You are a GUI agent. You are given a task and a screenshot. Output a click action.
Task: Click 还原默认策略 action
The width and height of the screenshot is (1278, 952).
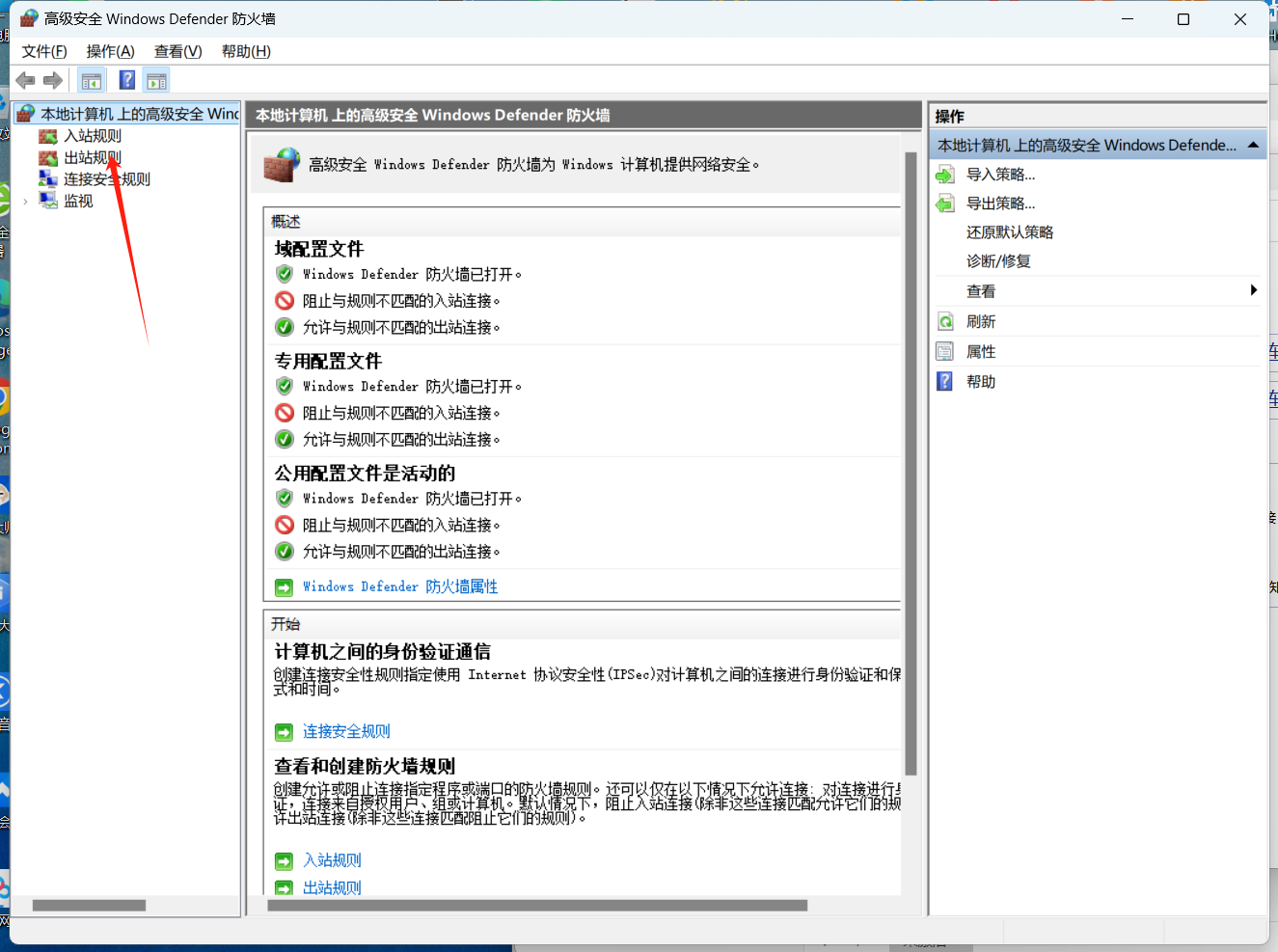tap(1010, 232)
